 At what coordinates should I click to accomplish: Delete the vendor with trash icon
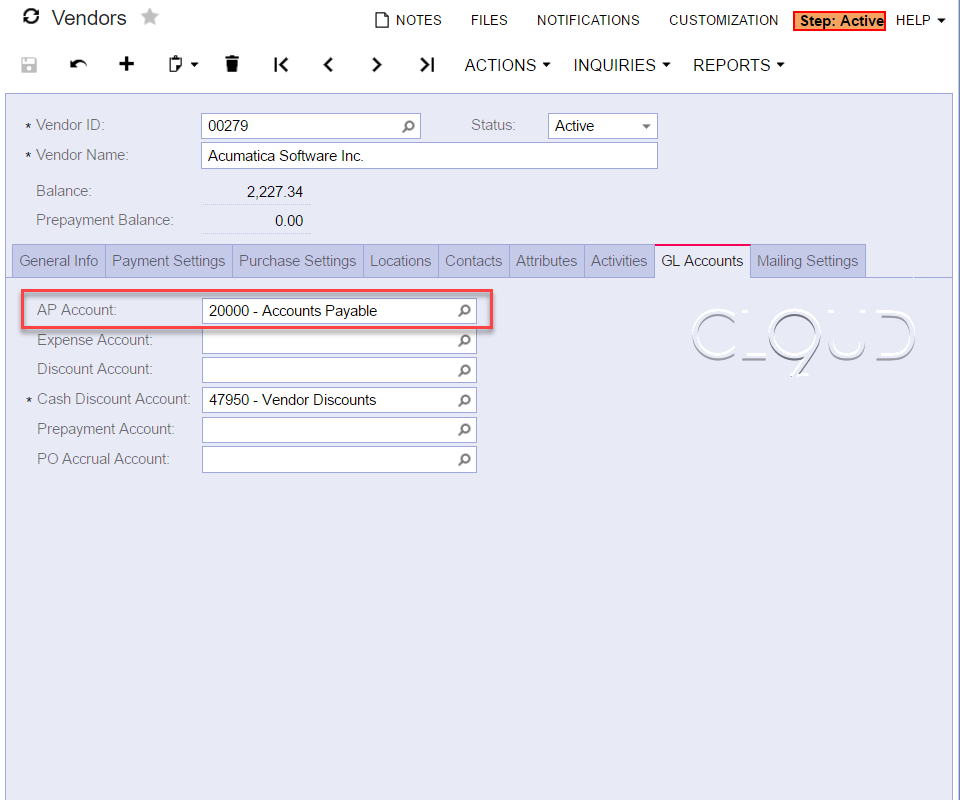(231, 64)
